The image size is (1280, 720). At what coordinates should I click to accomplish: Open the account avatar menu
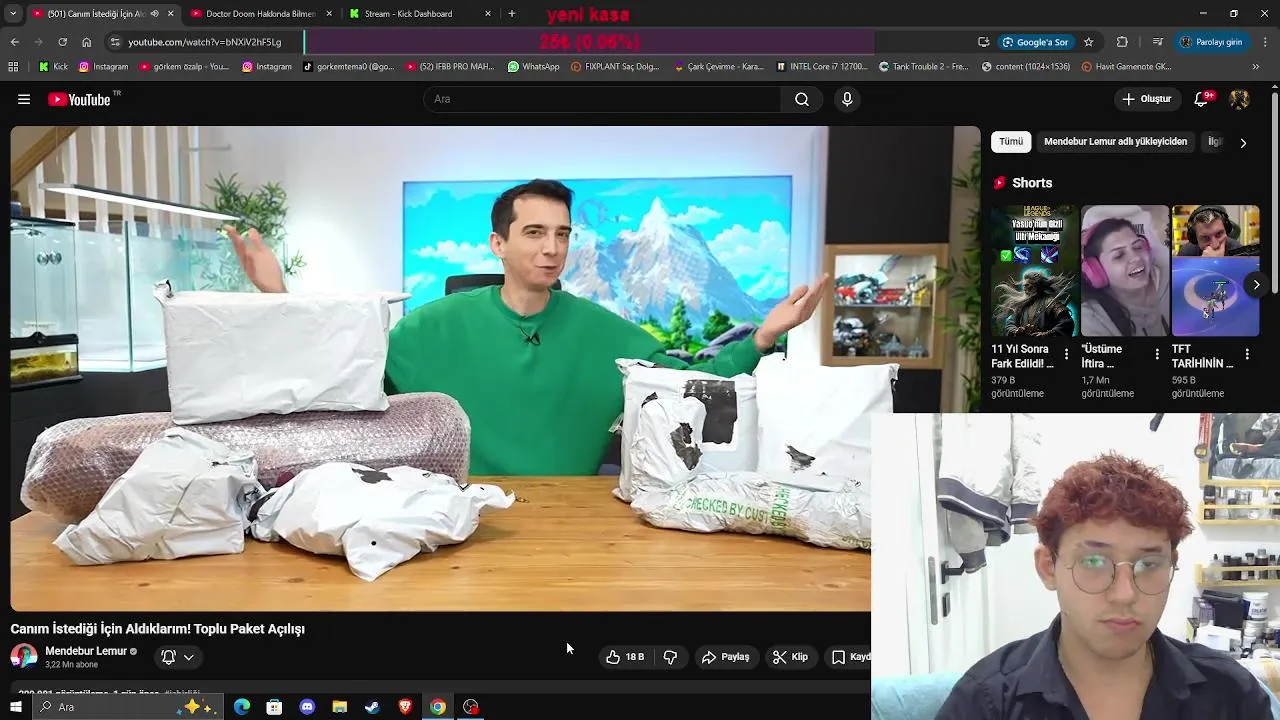pyautogui.click(x=1239, y=99)
